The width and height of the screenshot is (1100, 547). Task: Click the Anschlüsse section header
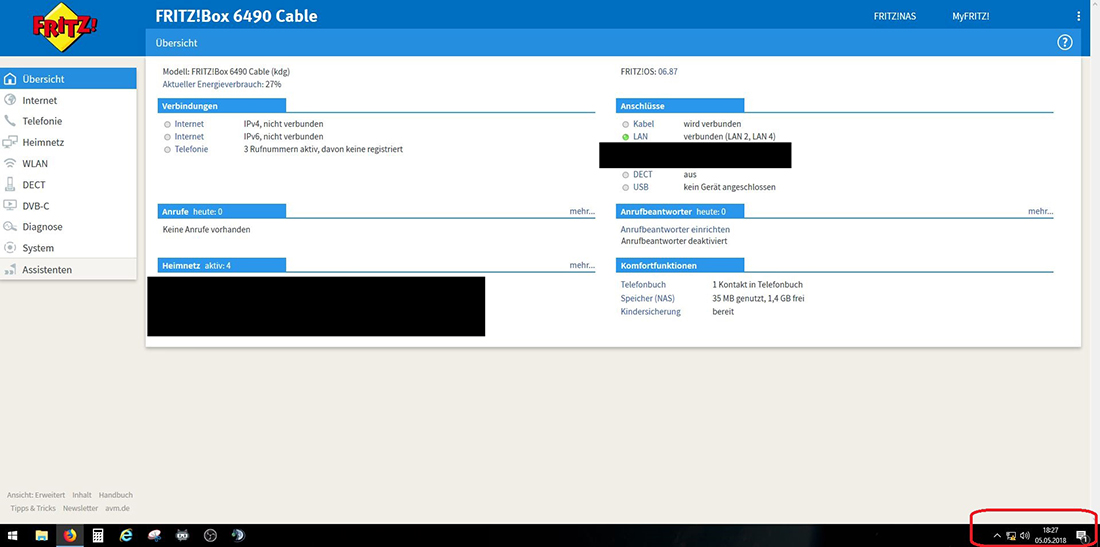click(680, 106)
